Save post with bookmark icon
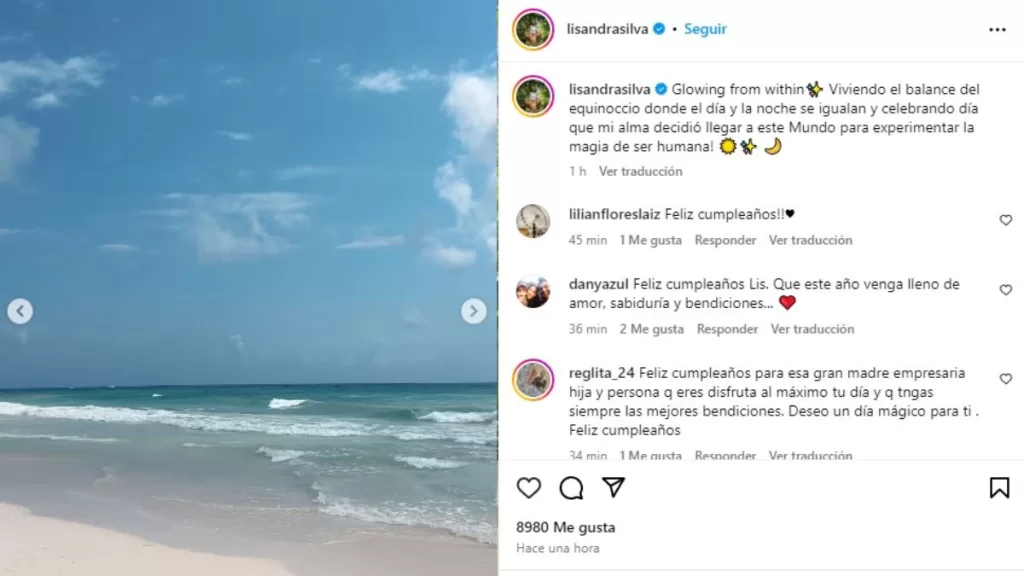1024x576 pixels. pos(999,488)
